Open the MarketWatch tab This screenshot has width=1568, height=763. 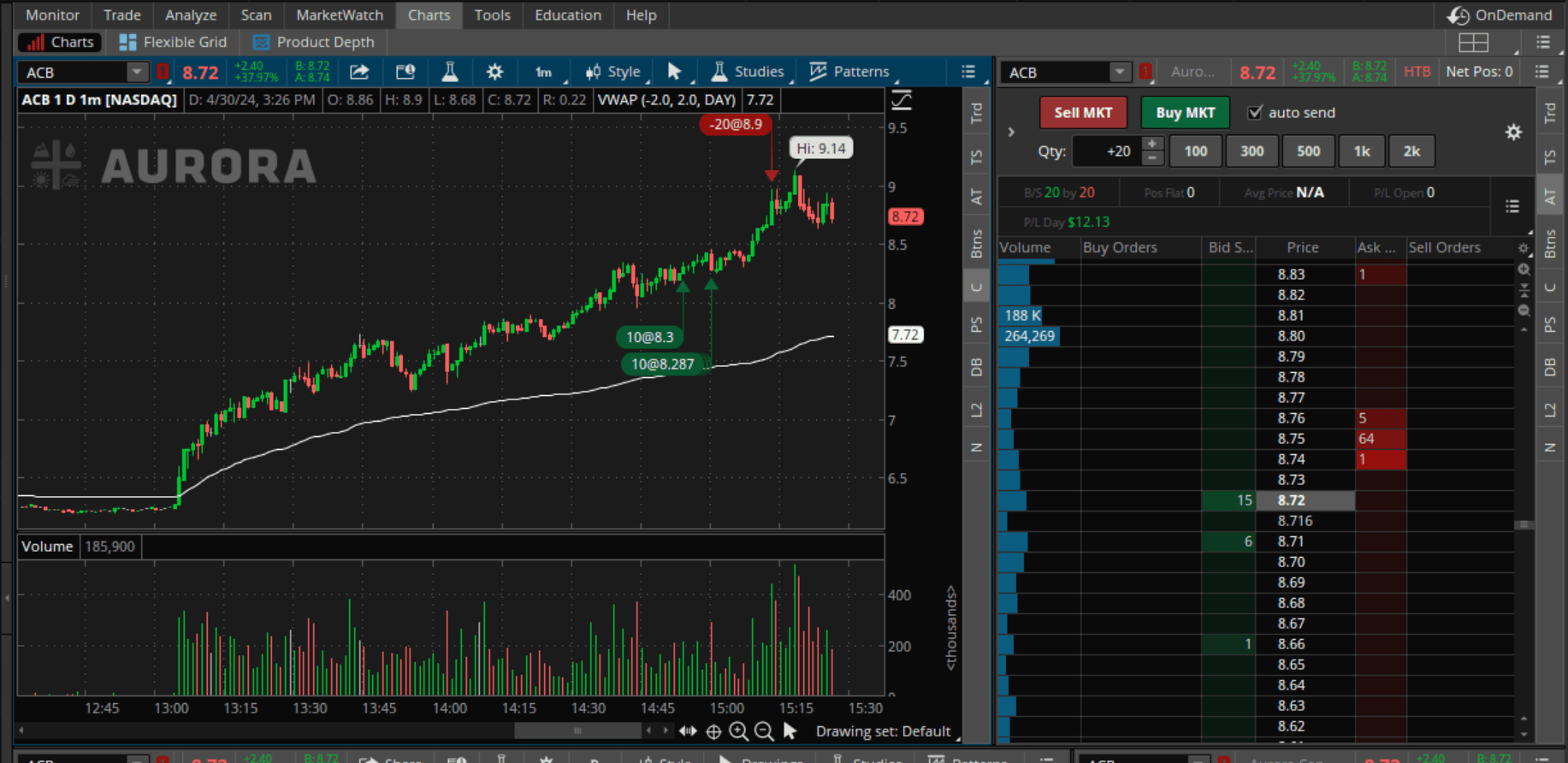[x=340, y=15]
